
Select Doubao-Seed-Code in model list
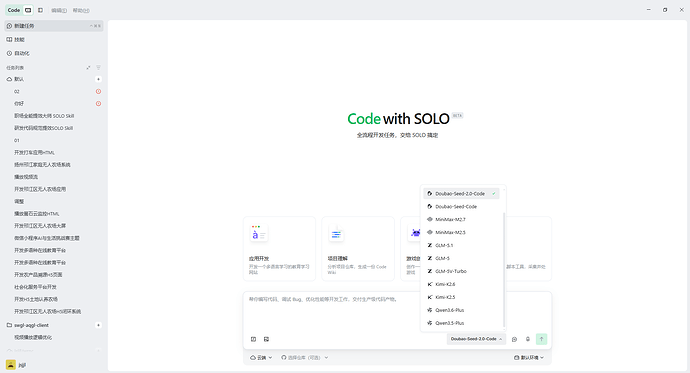click(461, 207)
